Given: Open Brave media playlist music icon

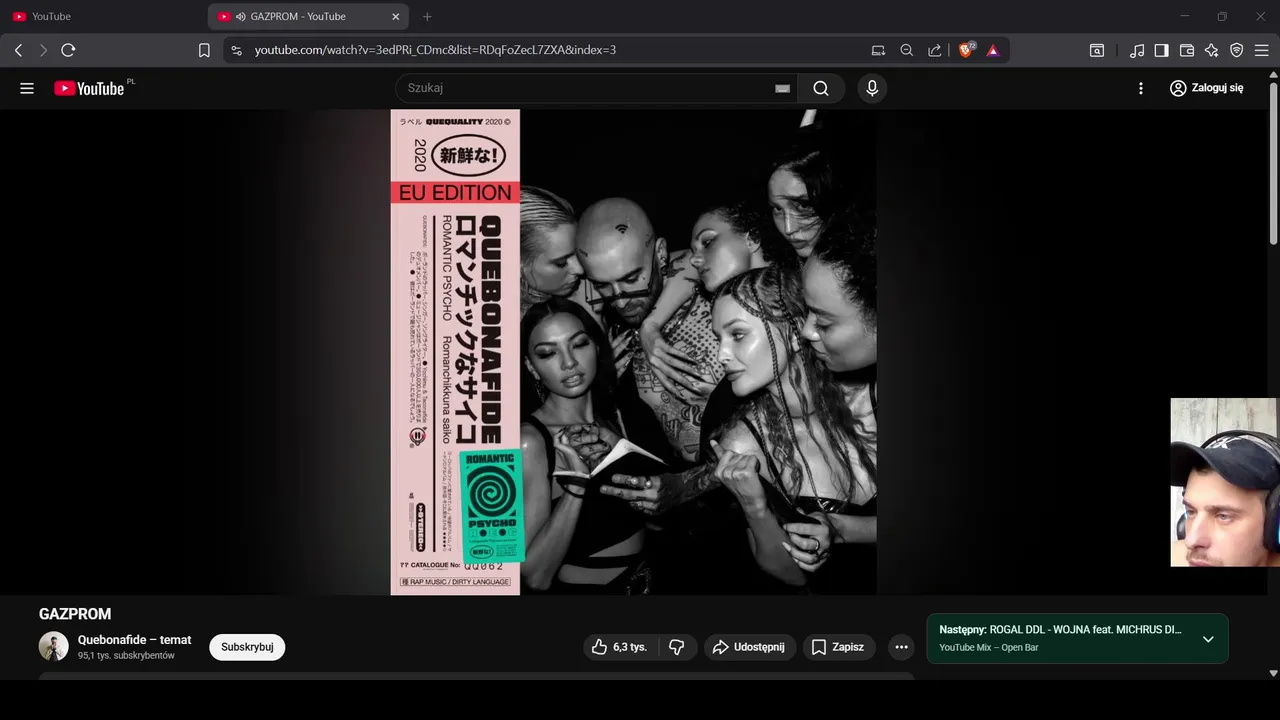Looking at the screenshot, I should [1137, 50].
